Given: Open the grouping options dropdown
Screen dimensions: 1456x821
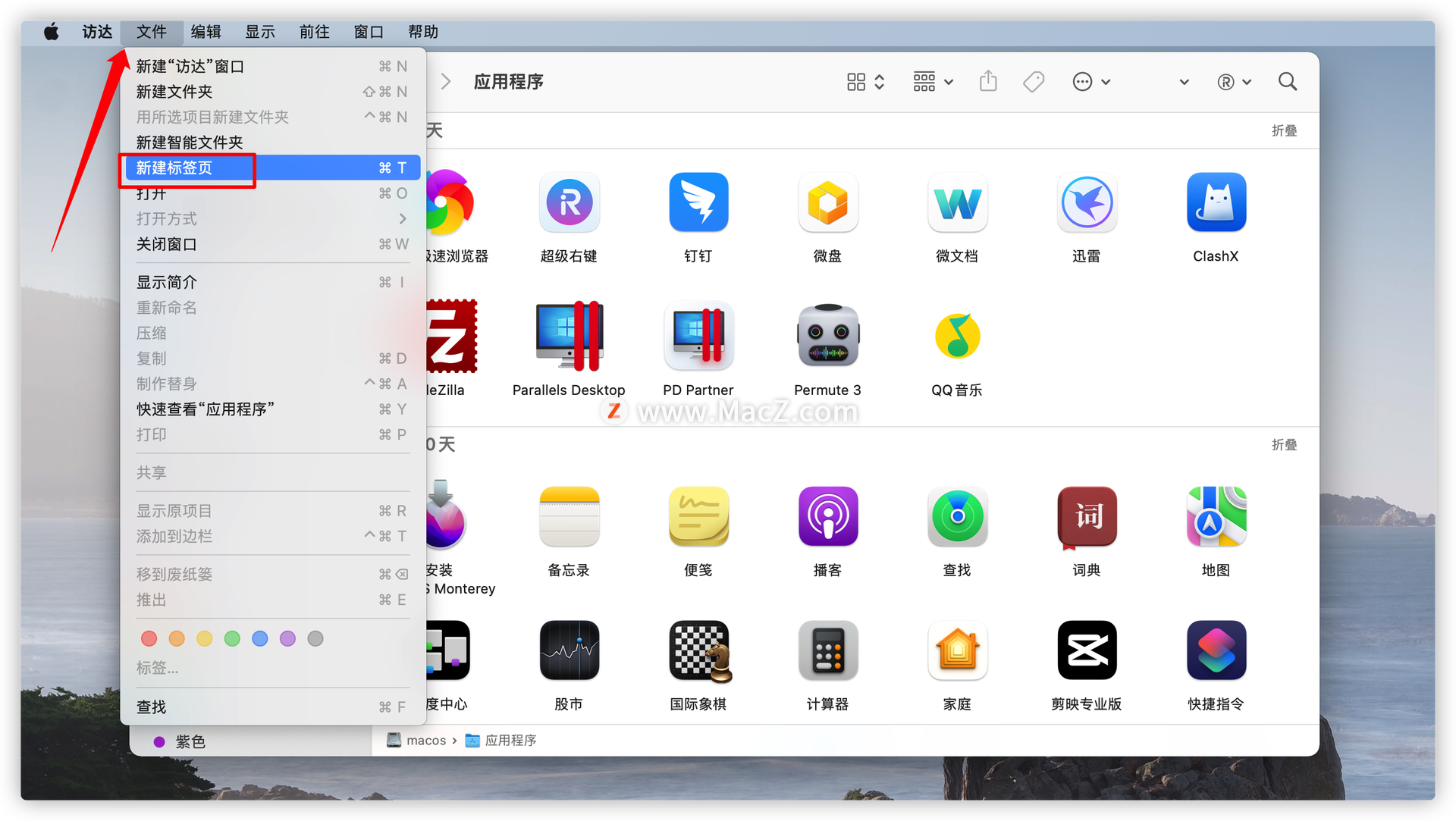Looking at the screenshot, I should point(933,82).
